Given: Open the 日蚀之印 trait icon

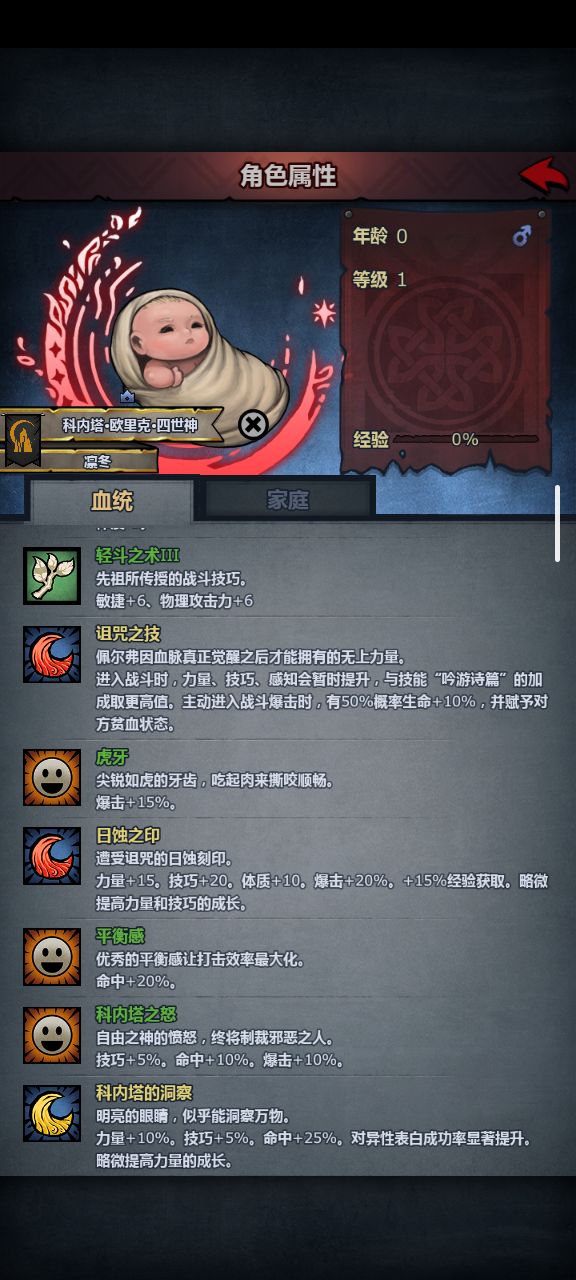Looking at the screenshot, I should click(x=52, y=856).
